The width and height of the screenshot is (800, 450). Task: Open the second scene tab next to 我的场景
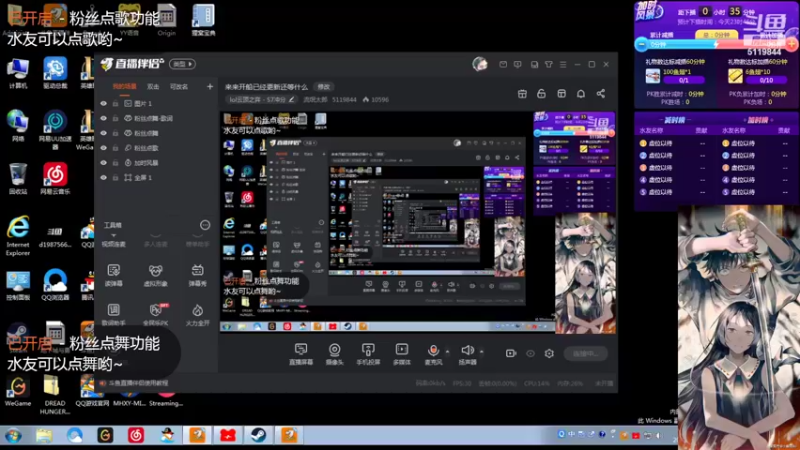pos(153,87)
